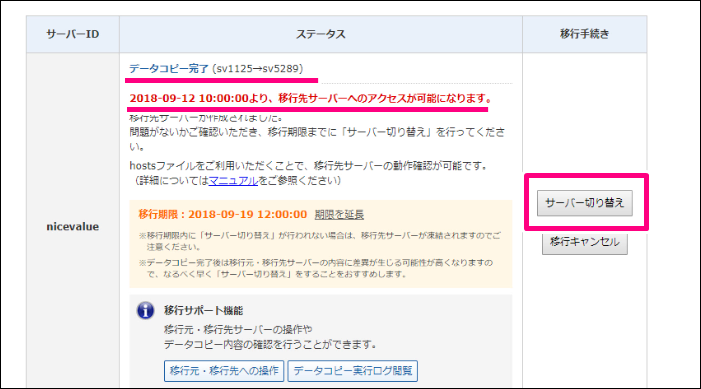Click the 期限を延長 link
This screenshot has height=389, width=701.
point(339,215)
